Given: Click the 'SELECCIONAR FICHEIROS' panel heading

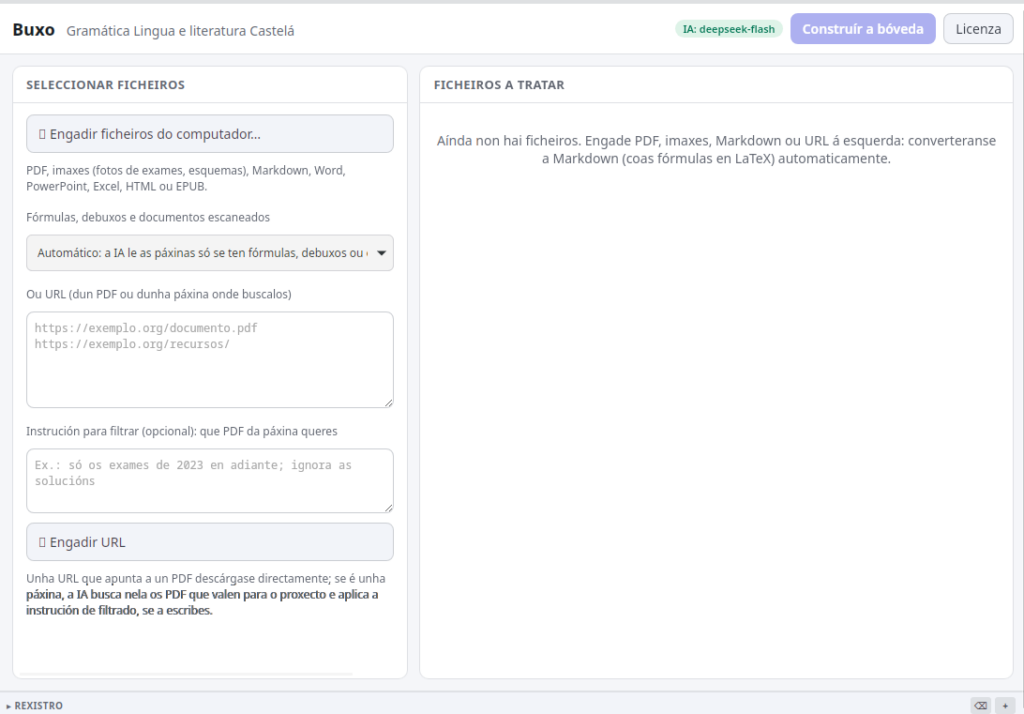Looking at the screenshot, I should 105,85.
